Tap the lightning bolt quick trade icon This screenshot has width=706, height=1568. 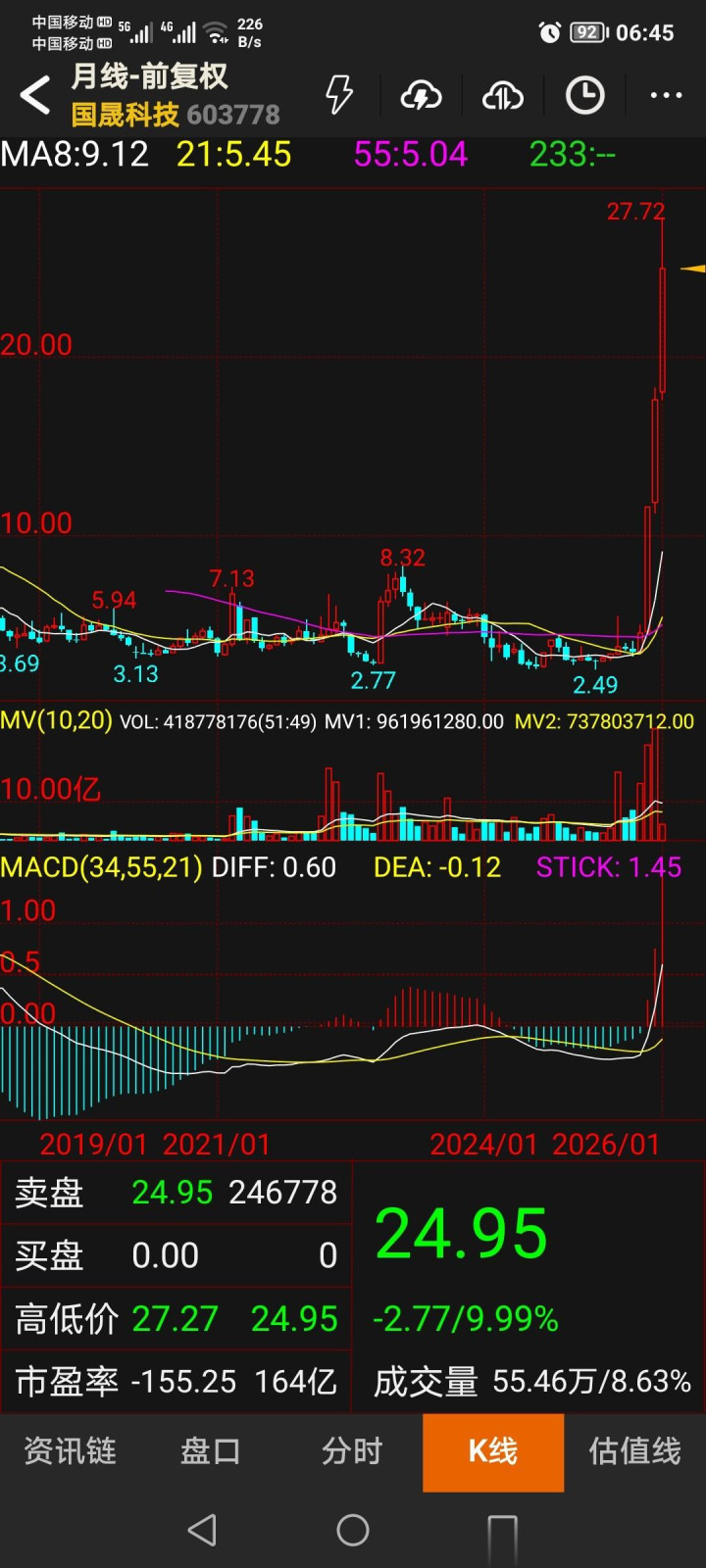338,95
